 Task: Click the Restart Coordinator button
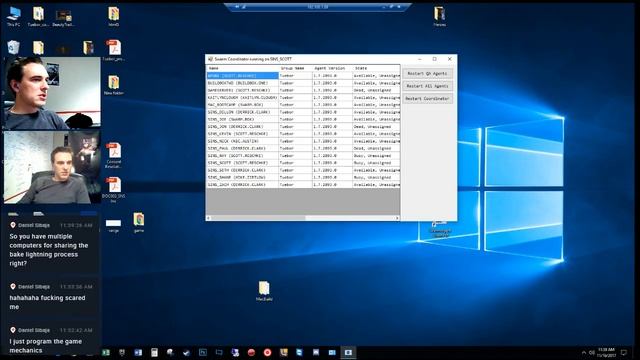(427, 99)
